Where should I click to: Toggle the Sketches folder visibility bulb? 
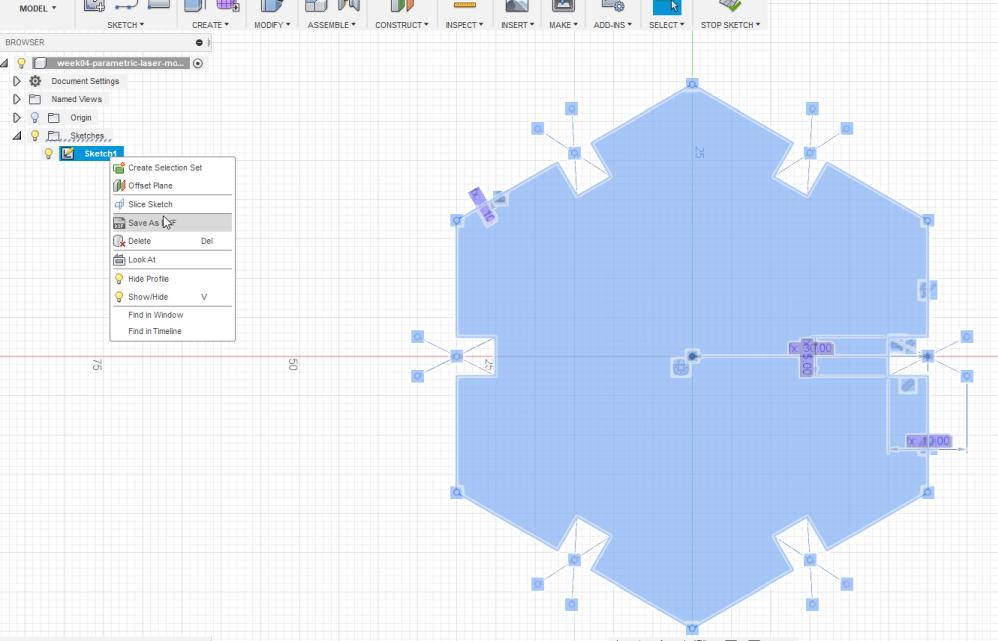pos(35,136)
